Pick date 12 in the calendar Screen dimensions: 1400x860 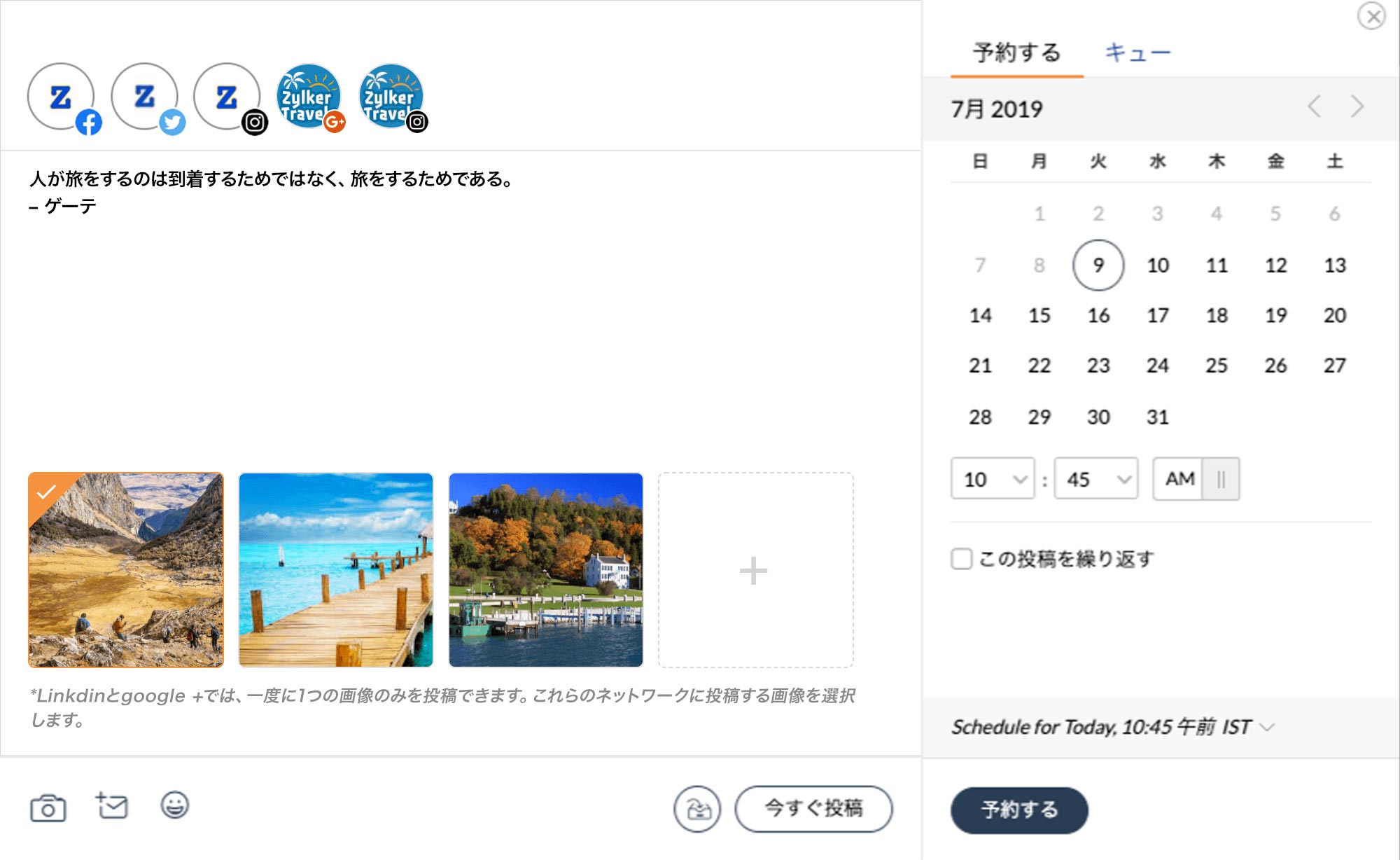point(1276,265)
